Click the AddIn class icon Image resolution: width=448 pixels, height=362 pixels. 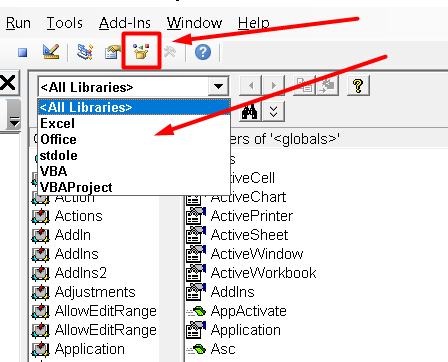tap(41, 235)
